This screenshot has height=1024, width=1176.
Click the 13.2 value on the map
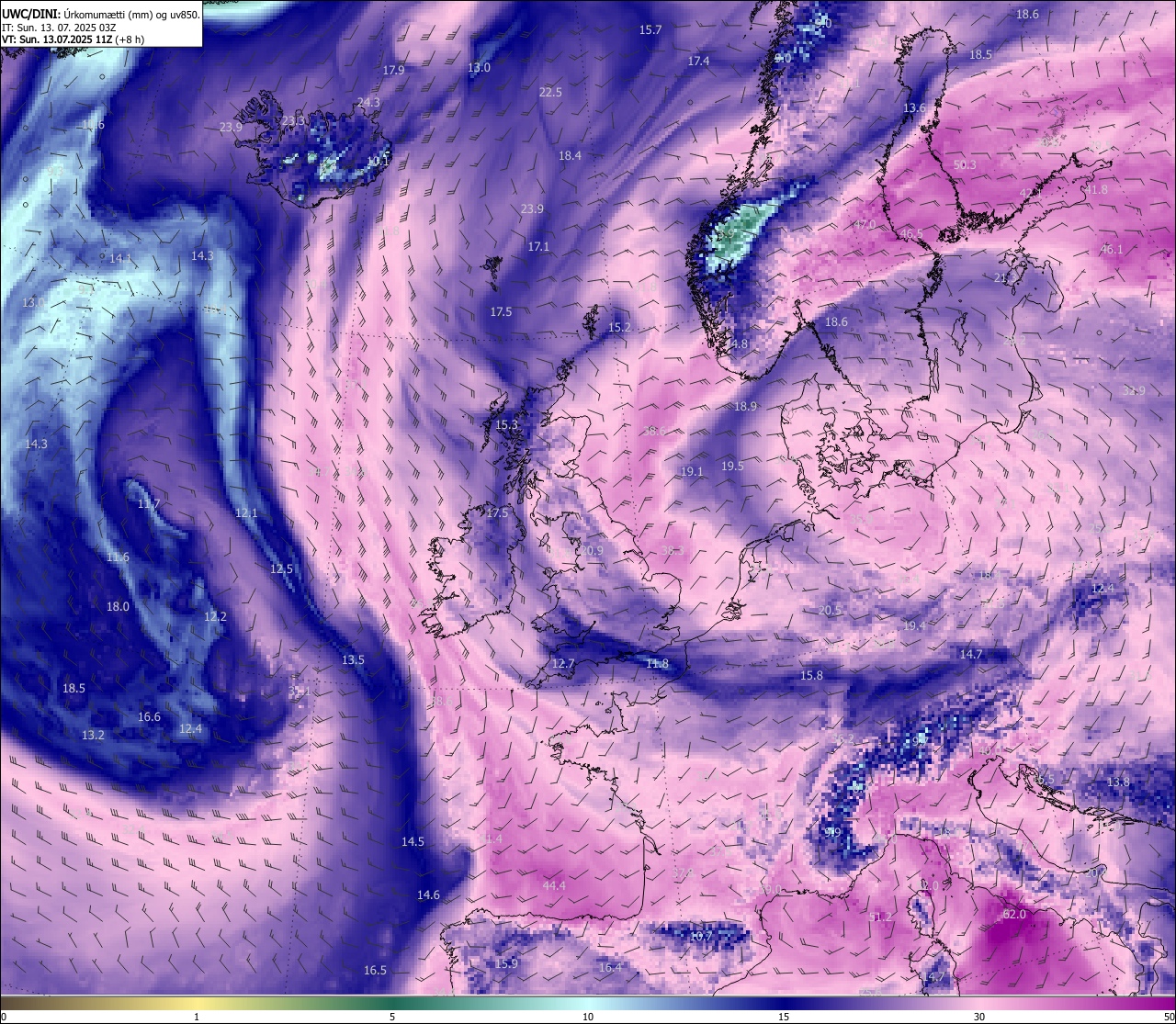point(93,736)
